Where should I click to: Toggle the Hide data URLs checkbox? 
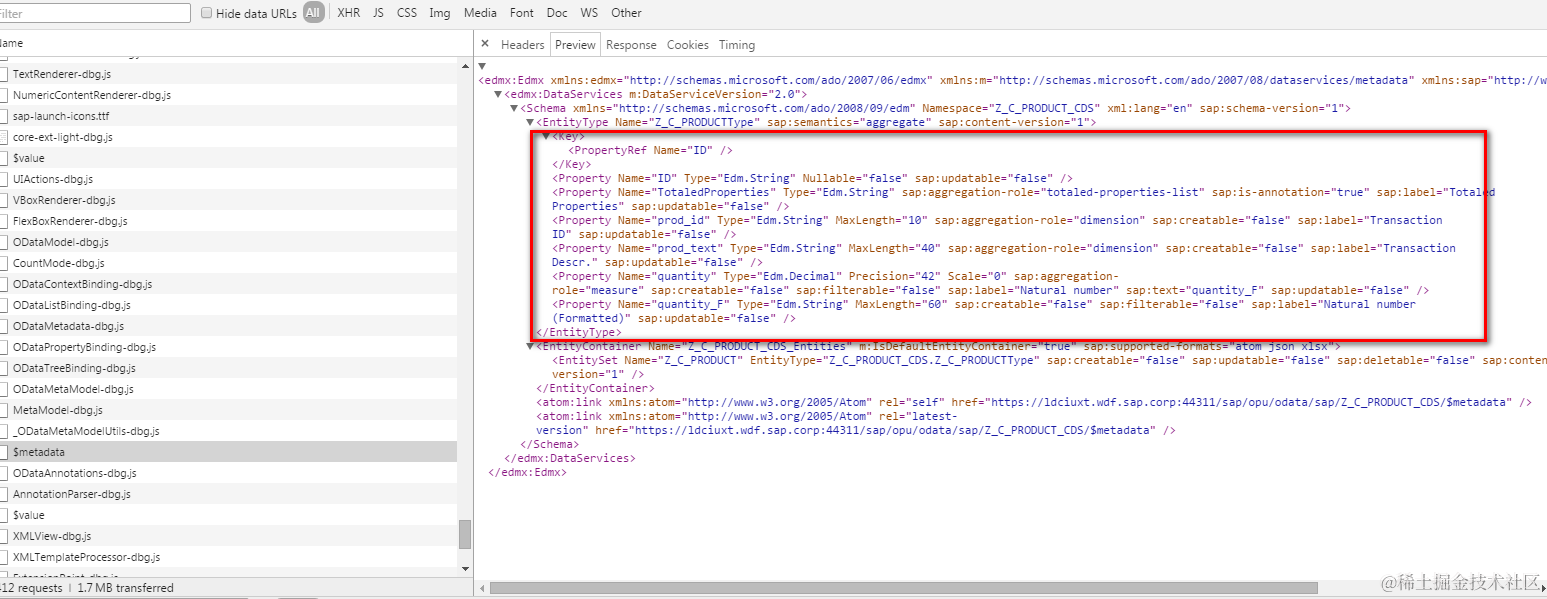tap(207, 13)
